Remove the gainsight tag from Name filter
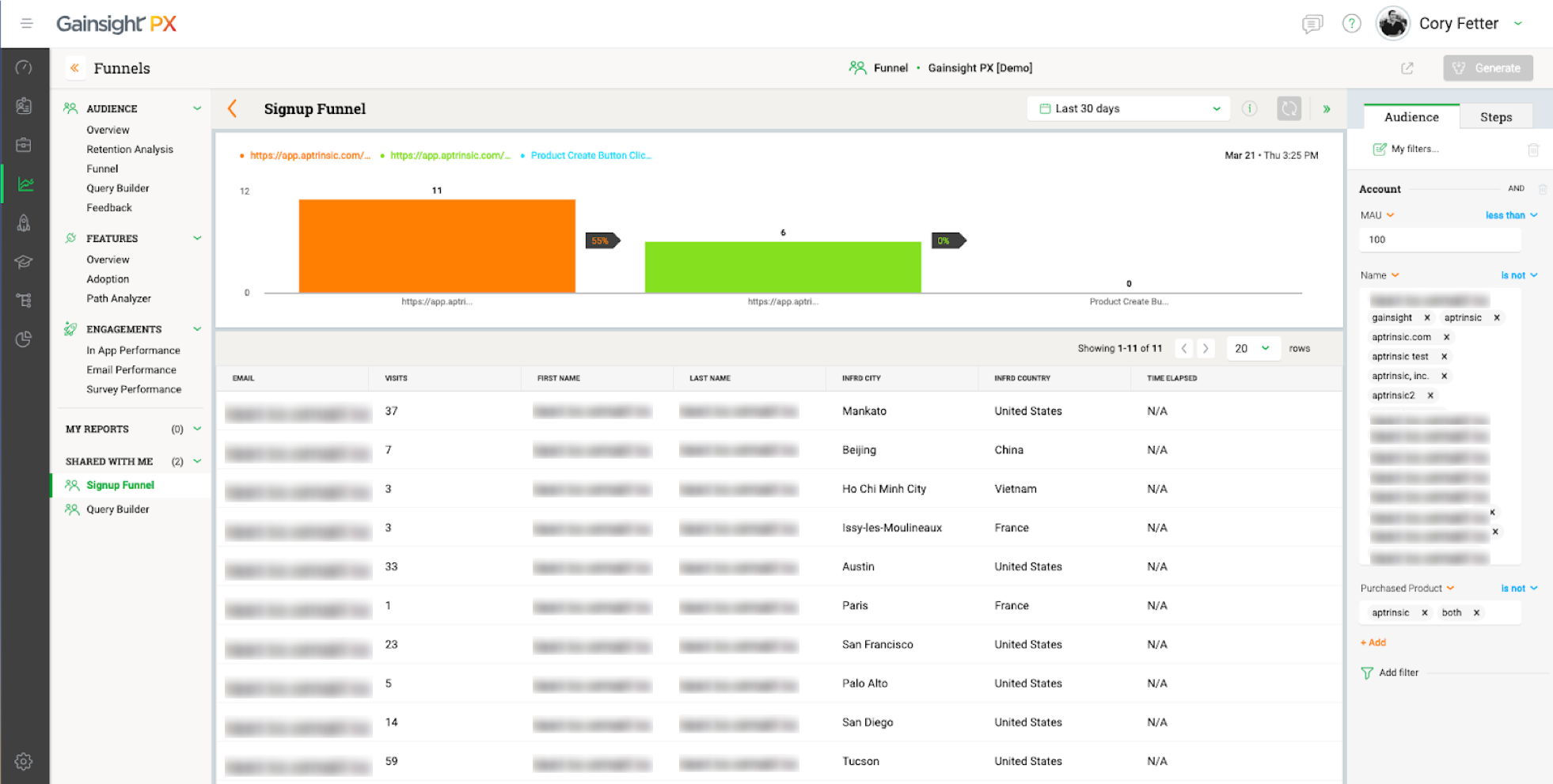Image resolution: width=1553 pixels, height=784 pixels. (x=1427, y=318)
